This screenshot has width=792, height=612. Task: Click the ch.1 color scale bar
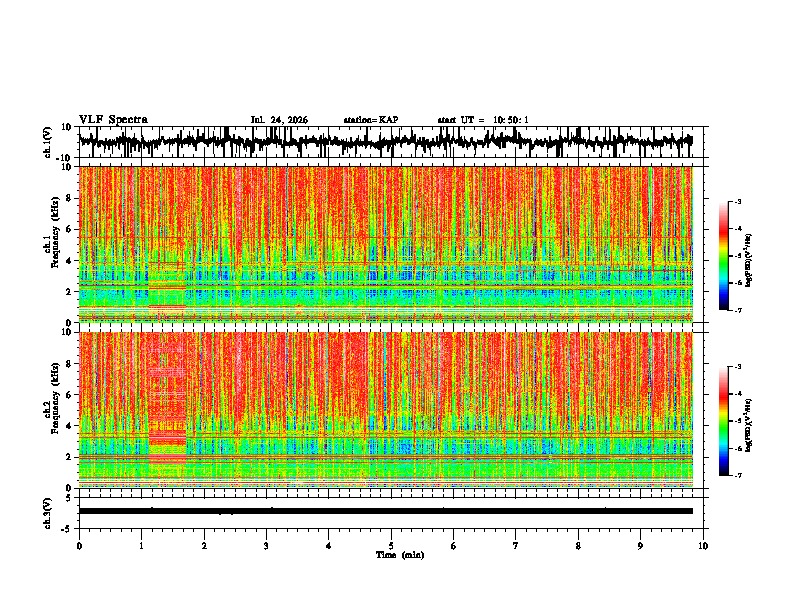pos(723,256)
